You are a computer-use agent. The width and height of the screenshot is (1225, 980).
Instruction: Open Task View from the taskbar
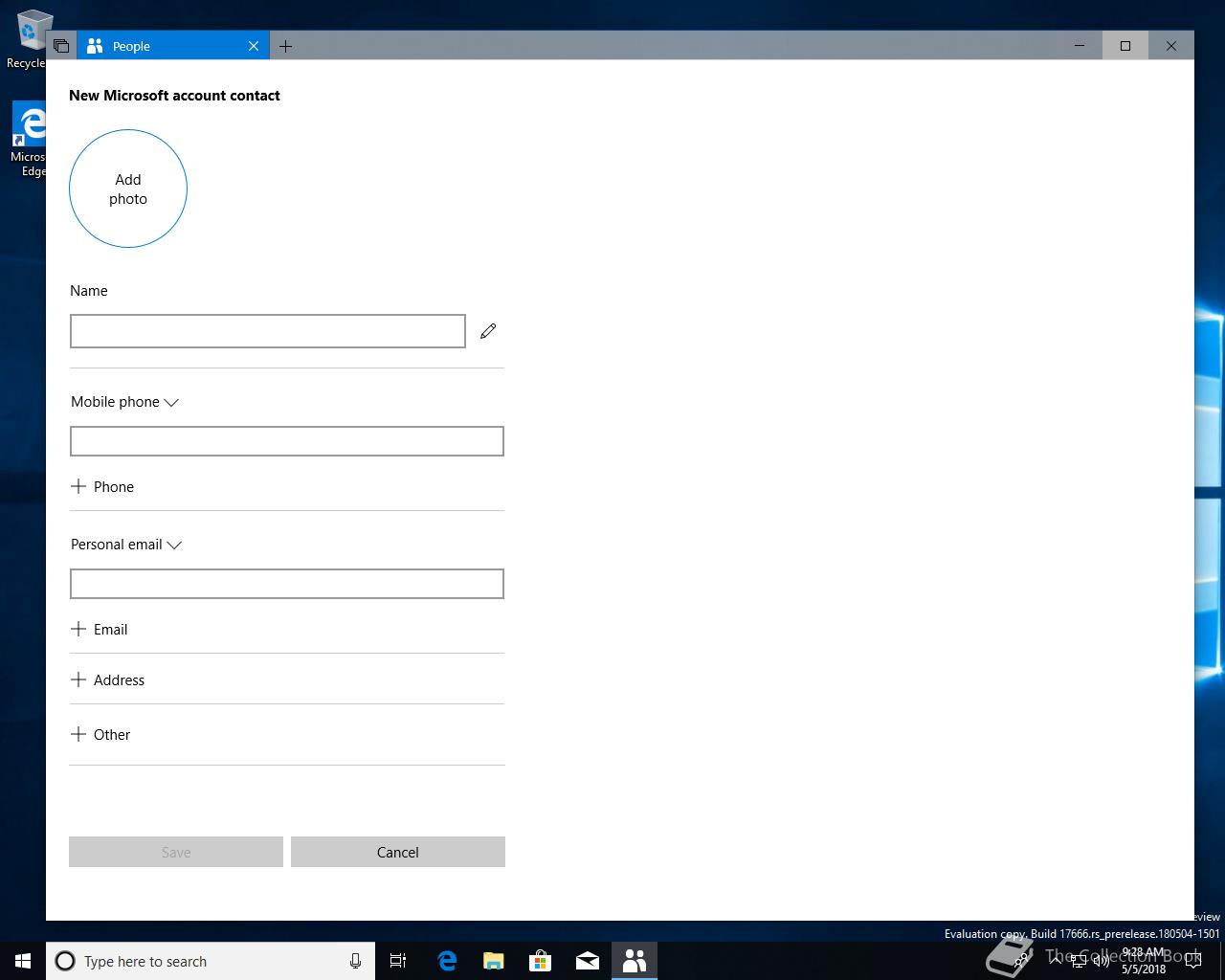[398, 961]
